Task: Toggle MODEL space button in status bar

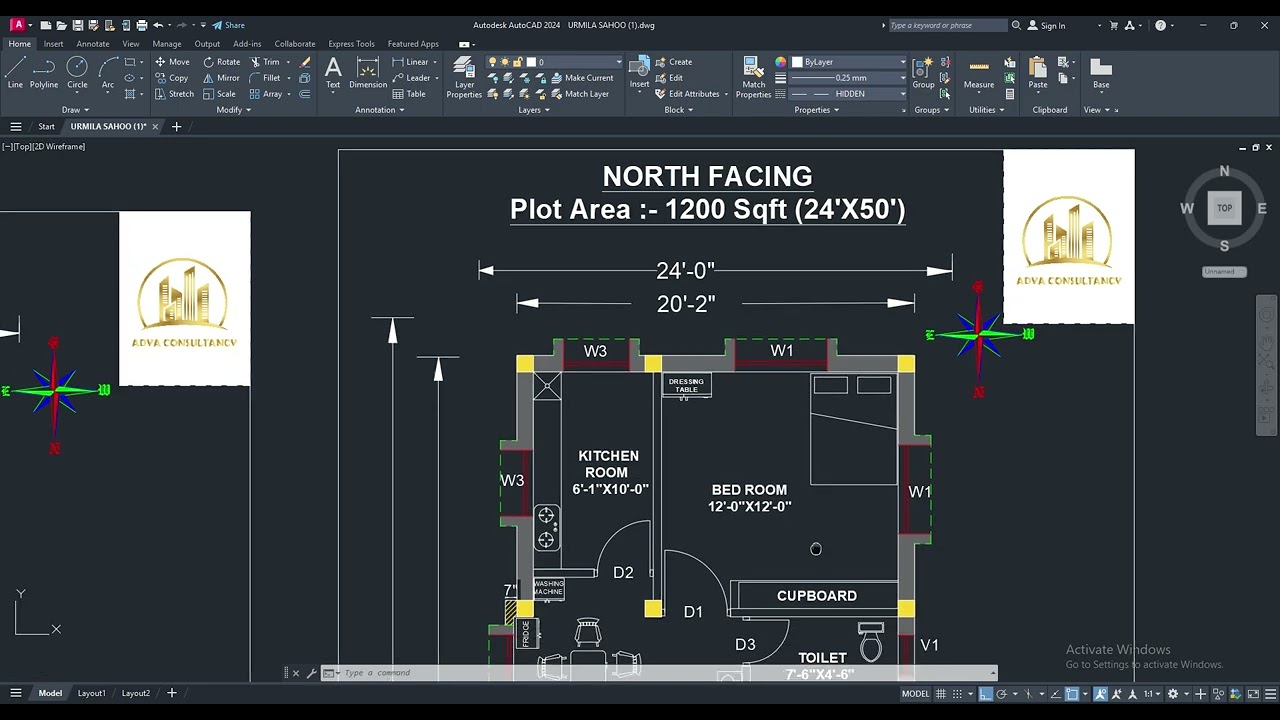Action: (x=915, y=694)
